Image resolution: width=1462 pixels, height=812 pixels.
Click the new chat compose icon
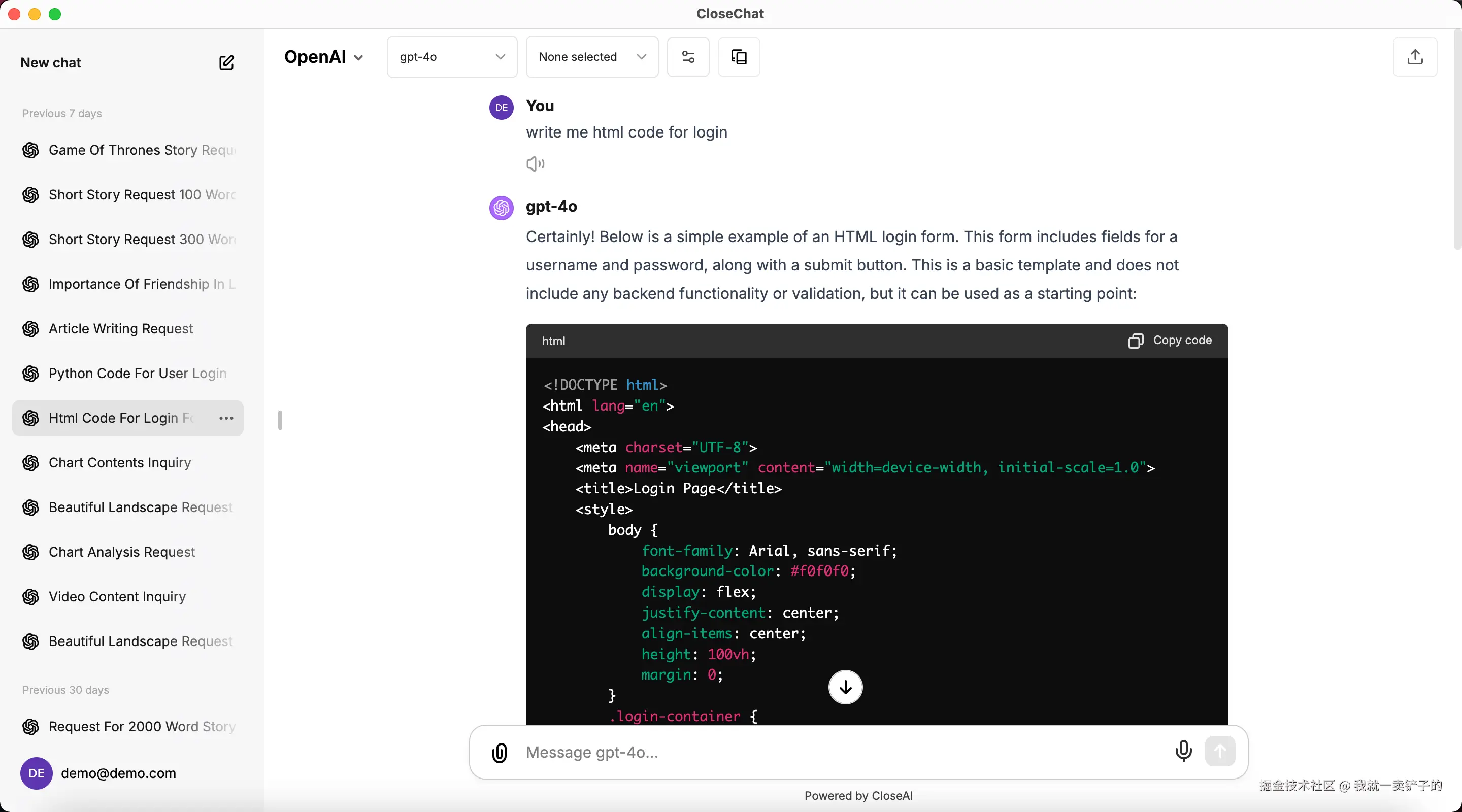226,62
